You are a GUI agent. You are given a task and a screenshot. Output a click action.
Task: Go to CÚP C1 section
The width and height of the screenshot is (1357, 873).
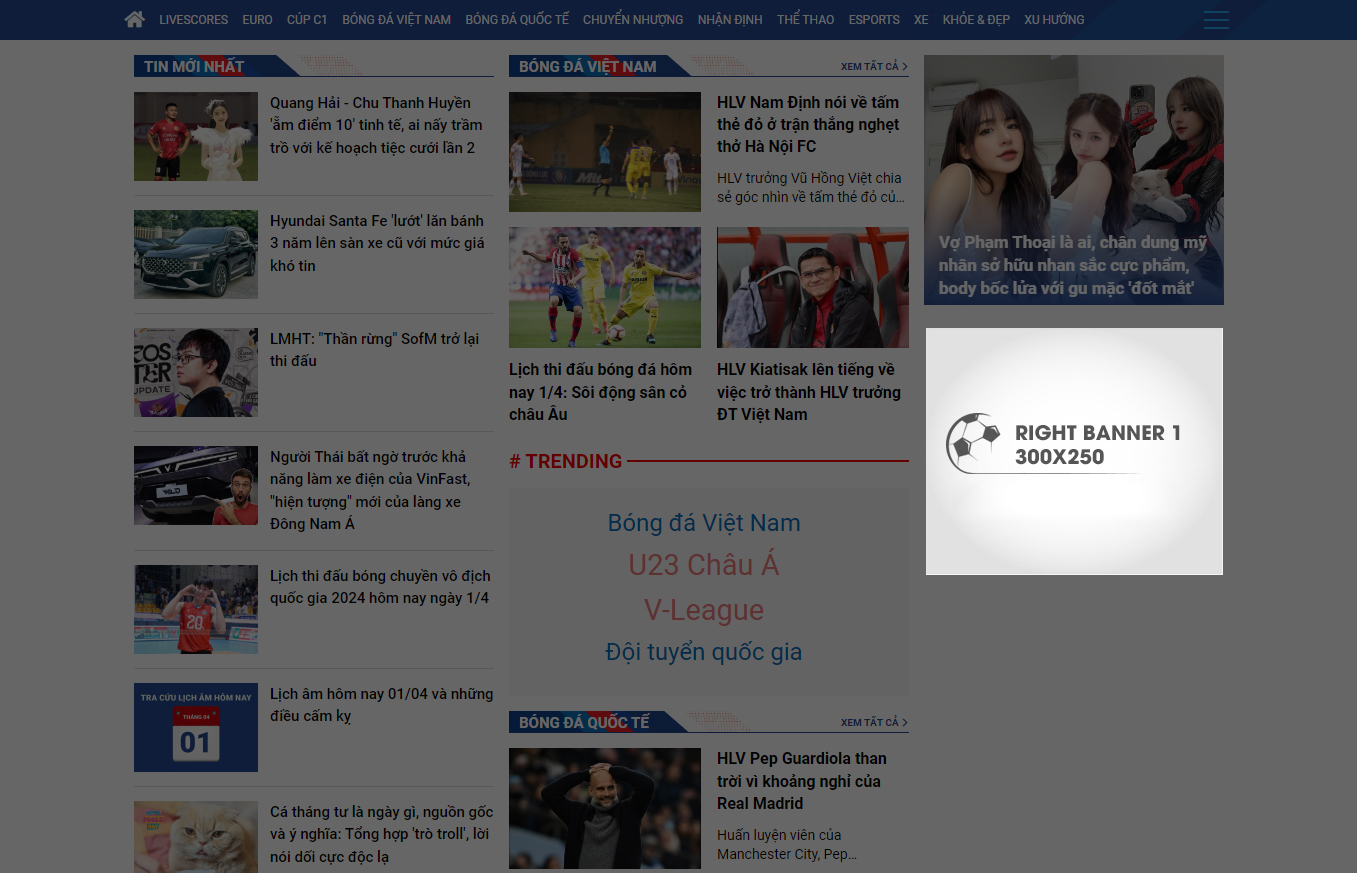point(307,20)
